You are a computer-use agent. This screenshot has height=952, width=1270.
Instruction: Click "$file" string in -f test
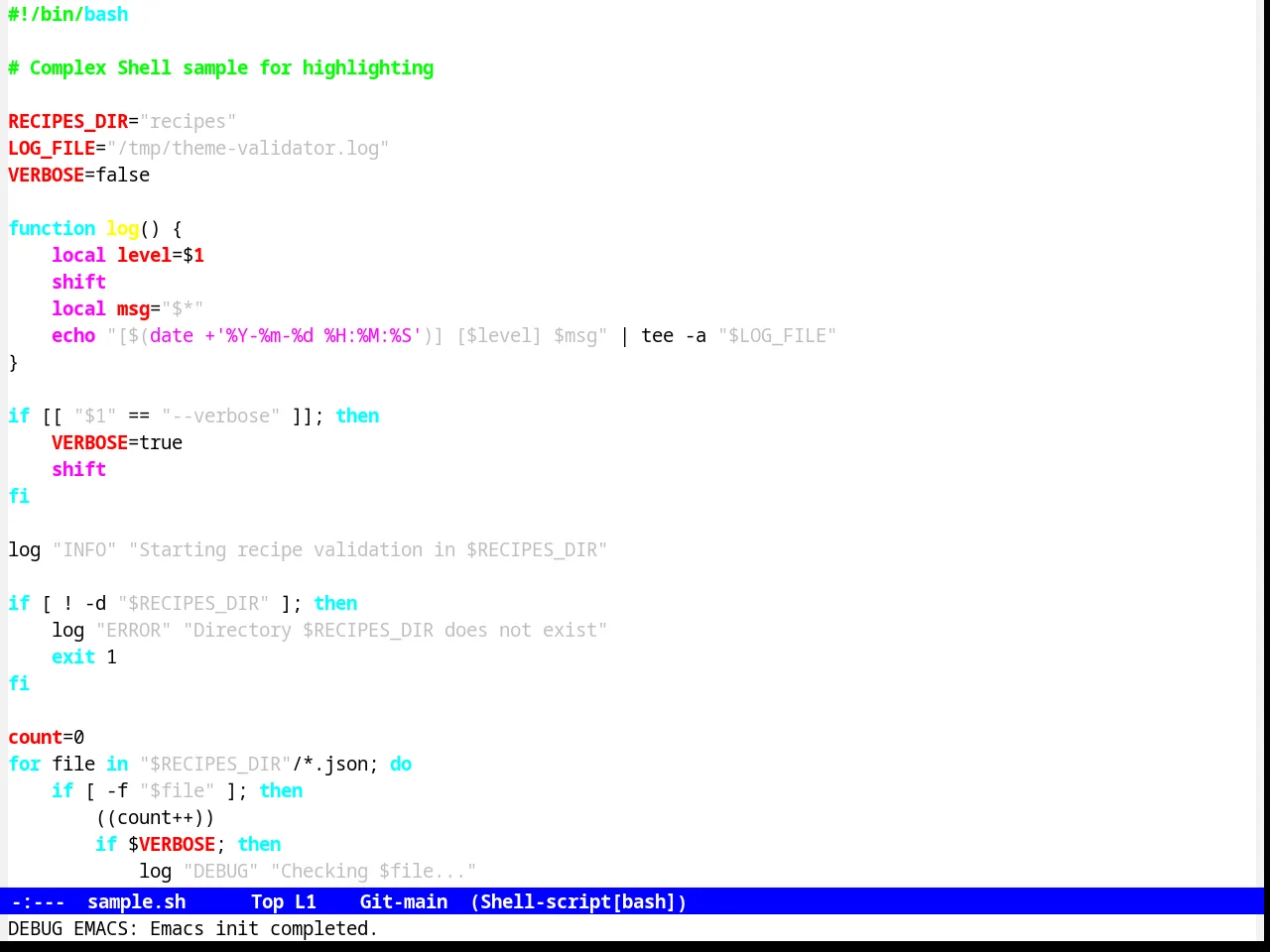[177, 790]
